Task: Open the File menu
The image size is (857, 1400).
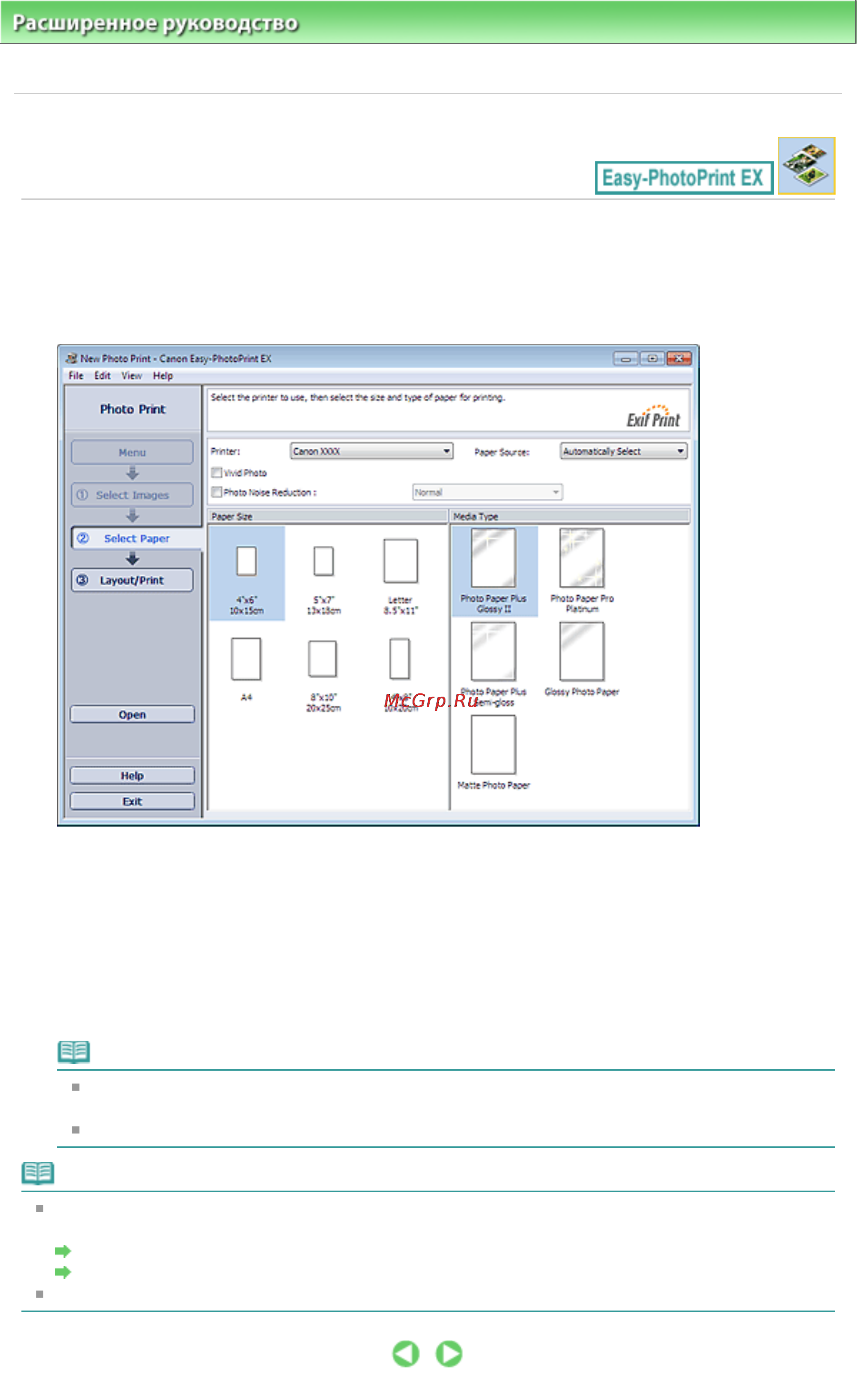Action: click(76, 375)
